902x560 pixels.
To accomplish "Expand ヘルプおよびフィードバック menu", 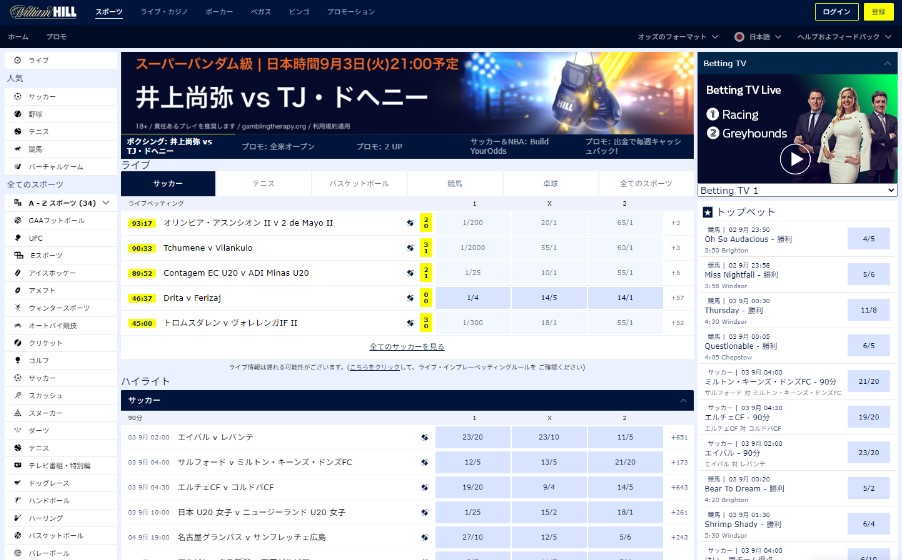I will (x=844, y=36).
